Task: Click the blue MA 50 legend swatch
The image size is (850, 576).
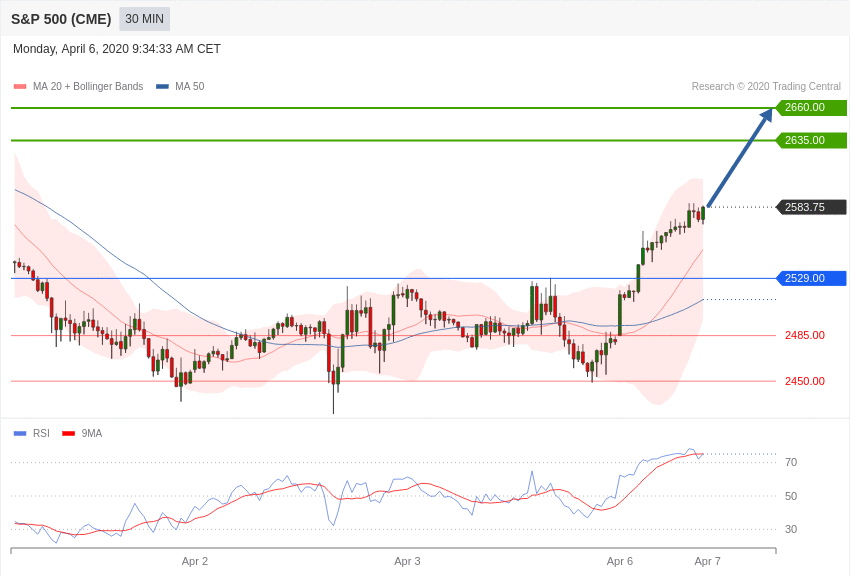Action: pos(162,87)
